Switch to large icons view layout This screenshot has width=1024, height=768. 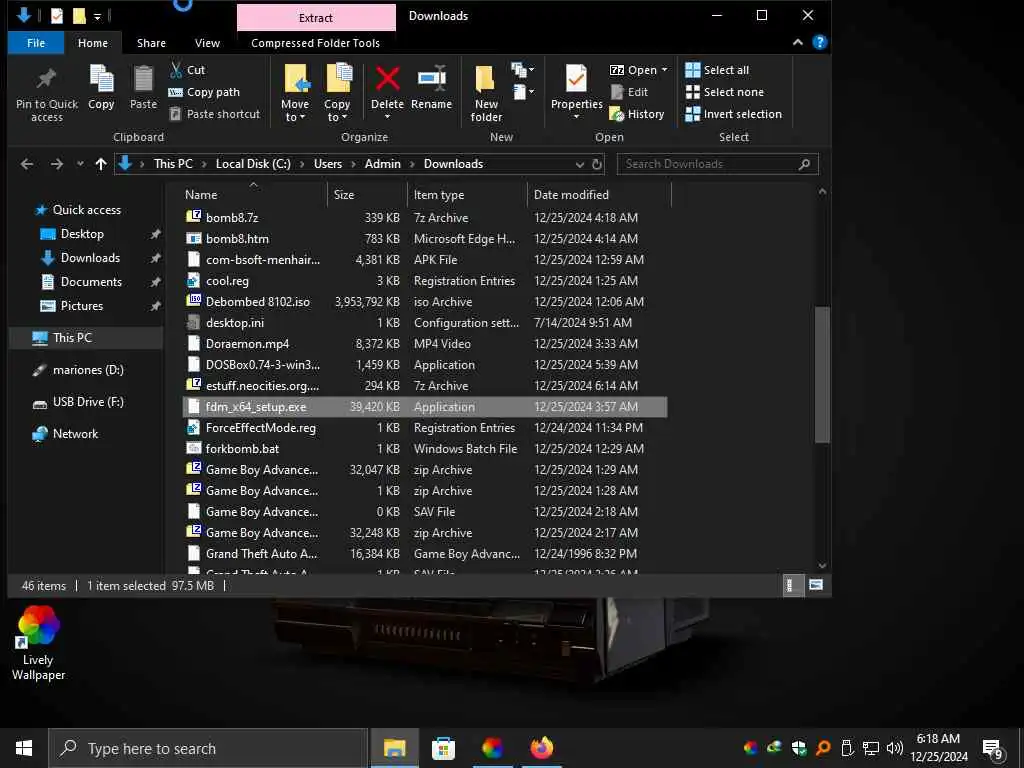point(816,585)
